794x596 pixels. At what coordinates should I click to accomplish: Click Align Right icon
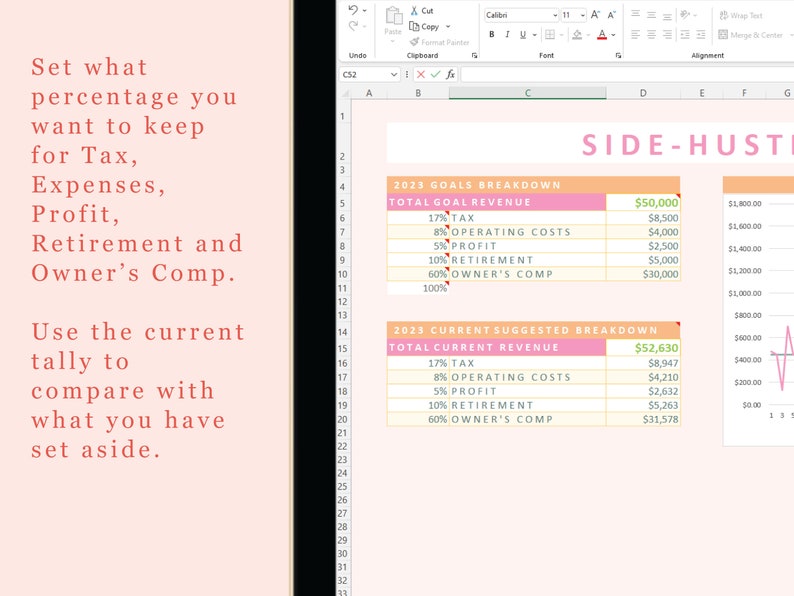click(667, 34)
